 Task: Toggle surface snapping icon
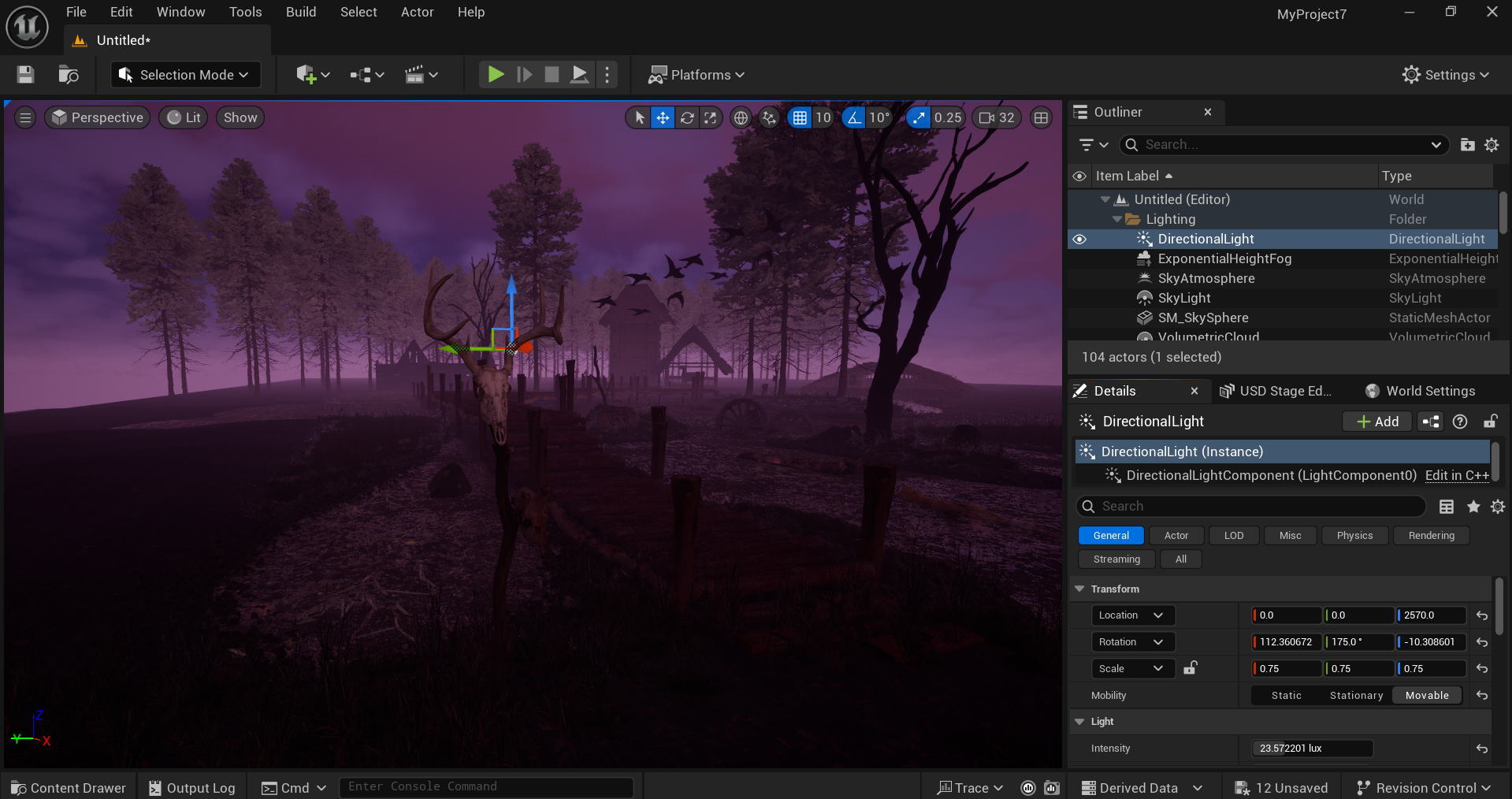click(769, 117)
